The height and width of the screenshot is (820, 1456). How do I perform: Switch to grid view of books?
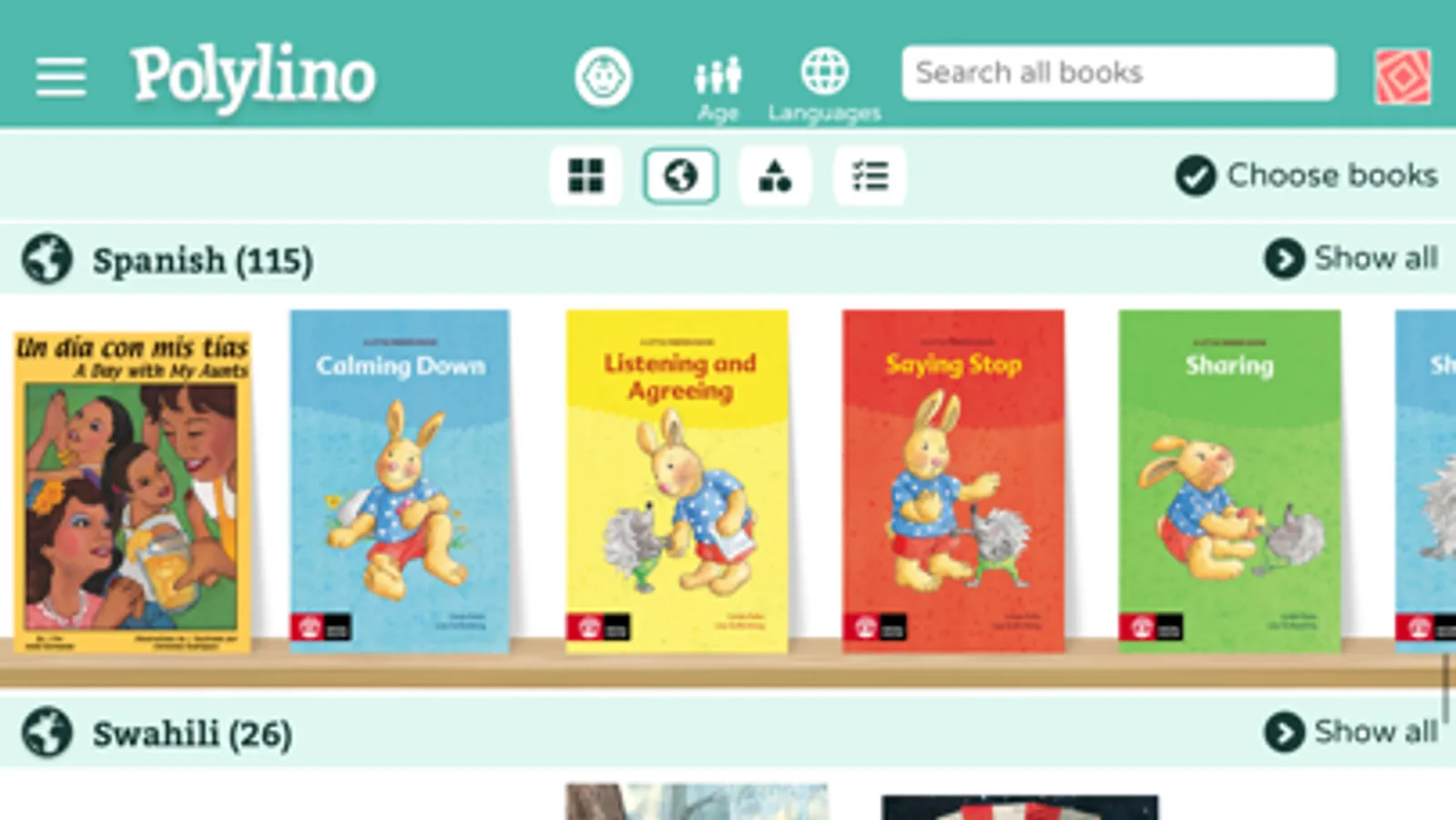(585, 175)
